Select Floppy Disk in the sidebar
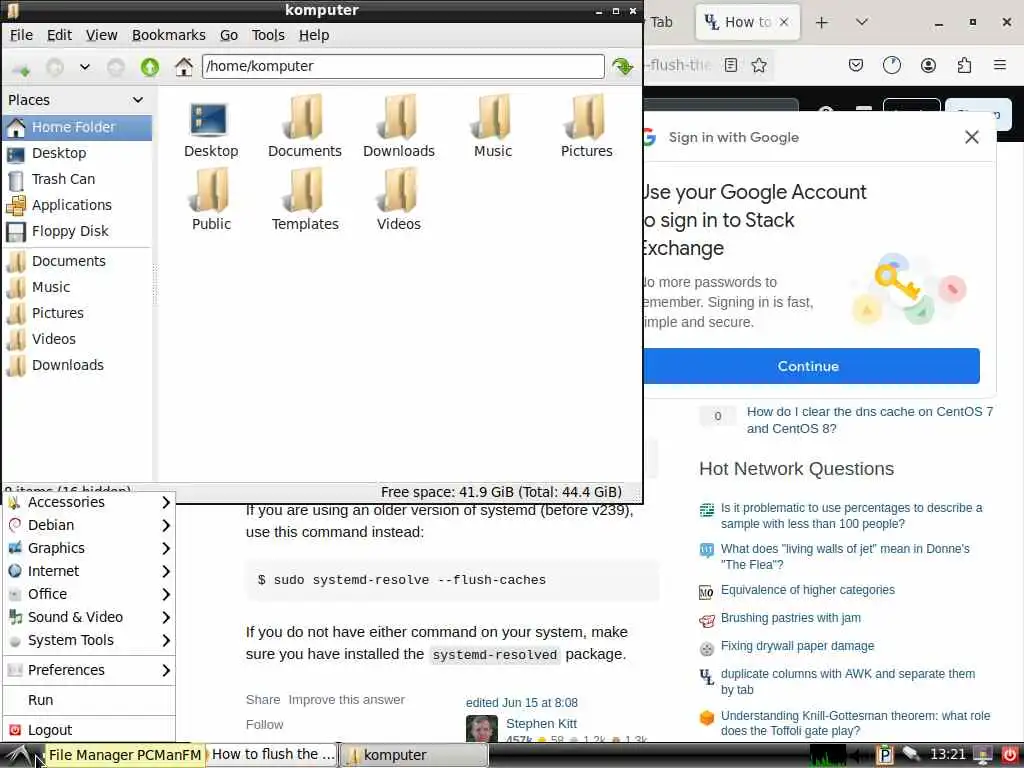 77,232
